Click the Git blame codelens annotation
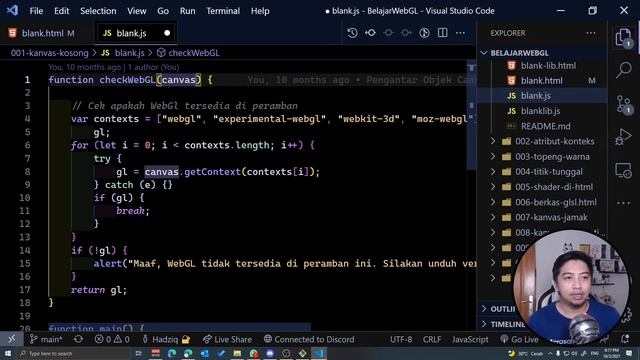 114,67
